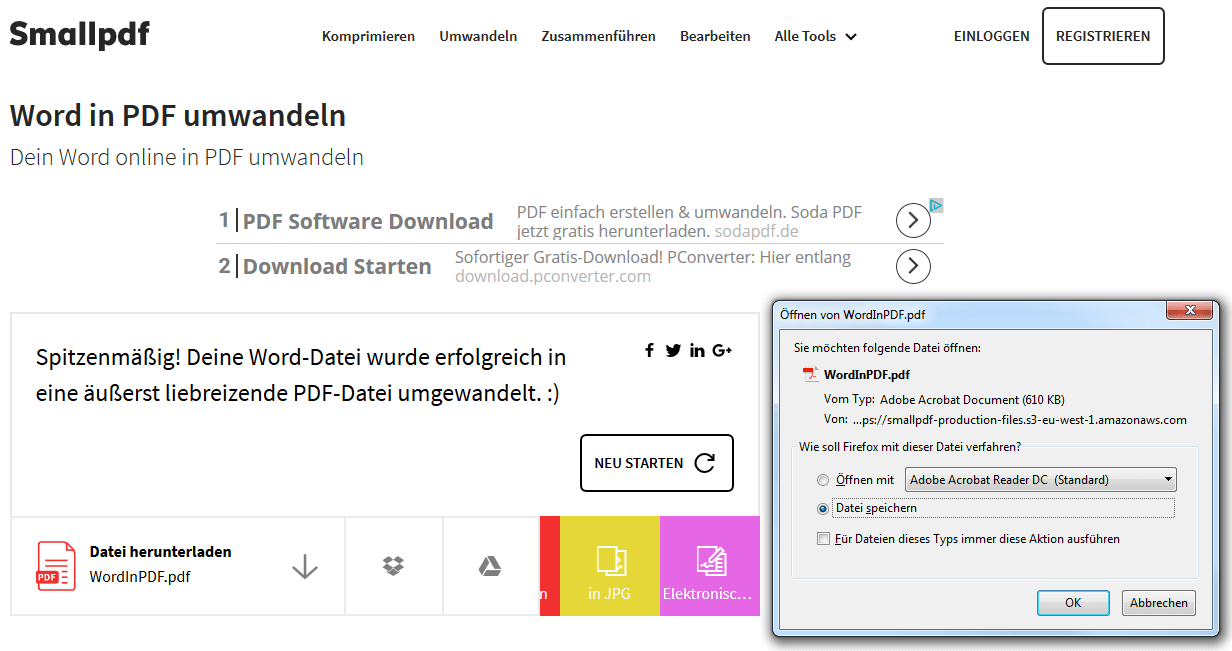The image size is (1232, 651).
Task: Click the EINLOGGEN link
Action: (991, 36)
